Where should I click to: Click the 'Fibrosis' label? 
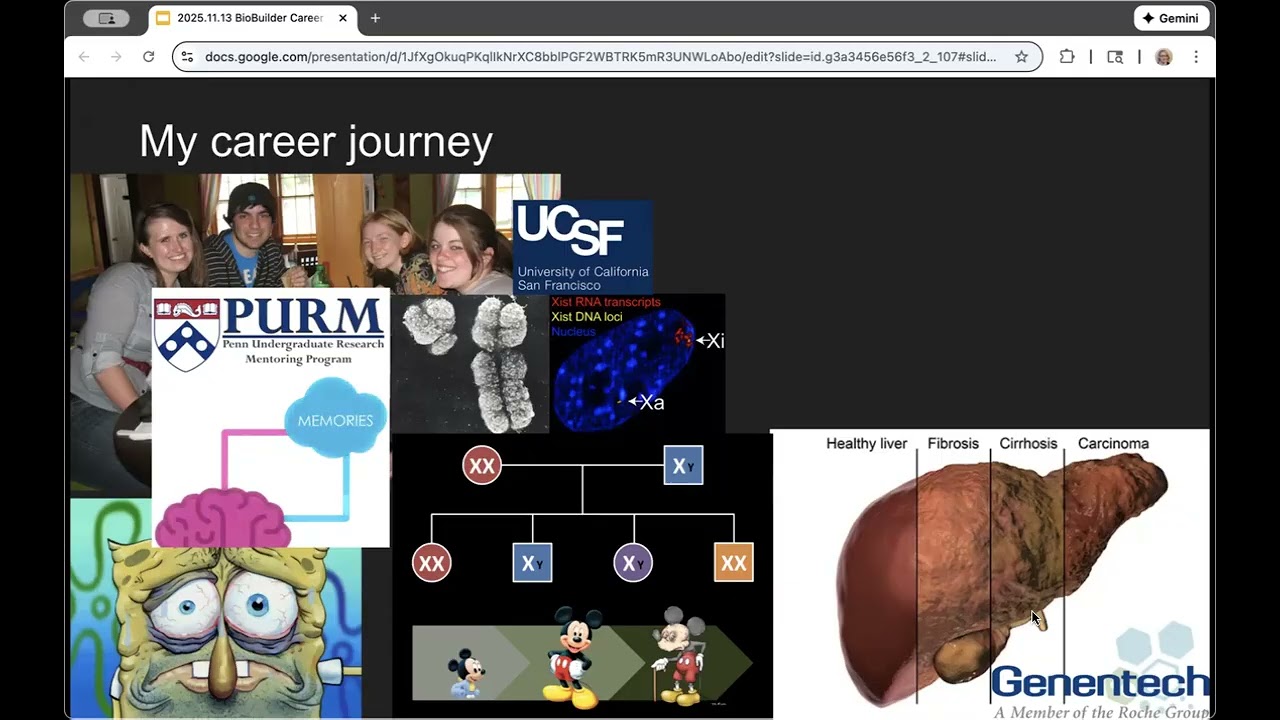pyautogui.click(x=953, y=444)
